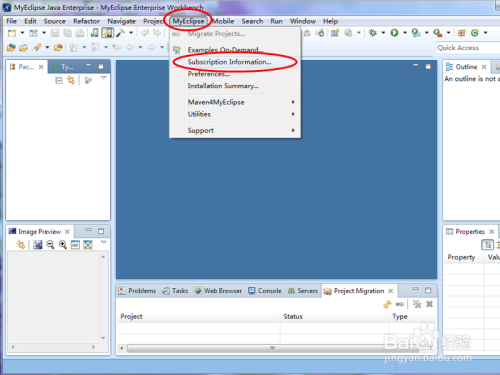Click the new package icon in toolbar
The width and height of the screenshot is (500, 375).
click(462, 33)
